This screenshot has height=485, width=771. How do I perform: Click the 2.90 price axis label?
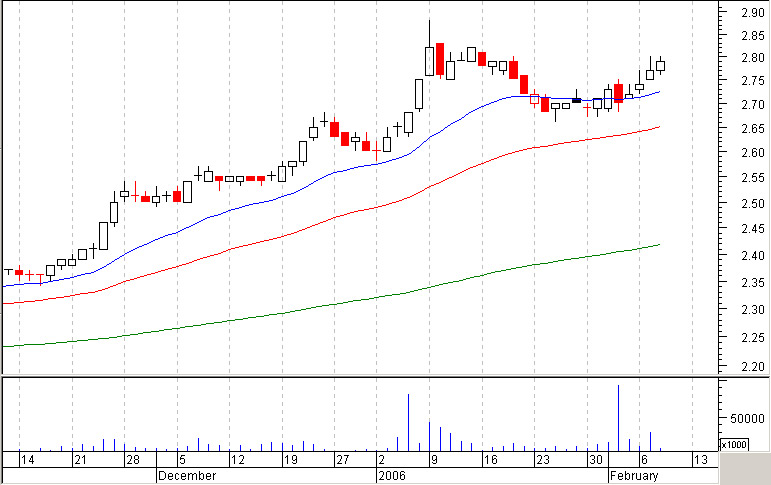tap(752, 12)
